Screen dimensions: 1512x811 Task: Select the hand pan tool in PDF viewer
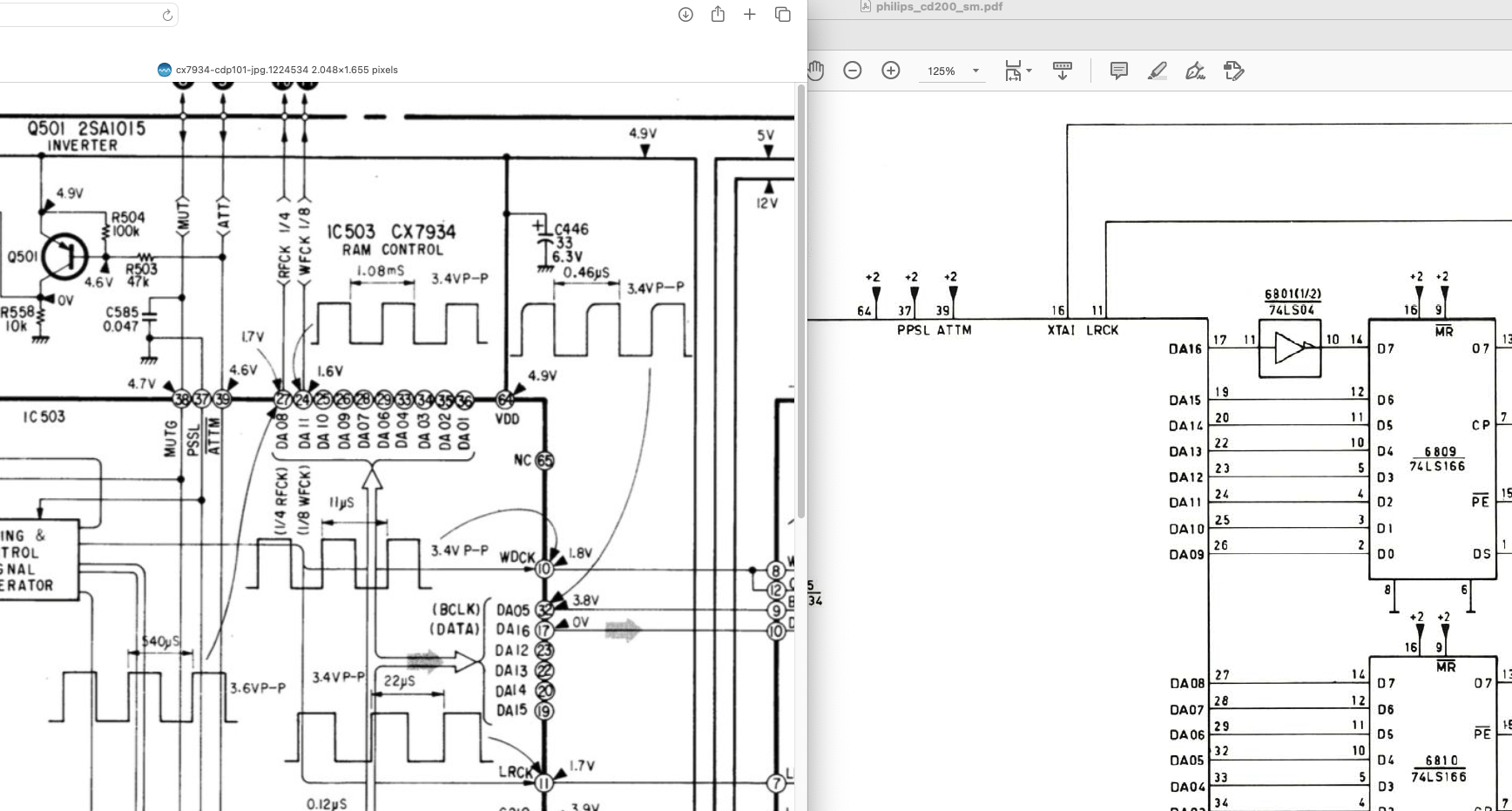pos(815,71)
